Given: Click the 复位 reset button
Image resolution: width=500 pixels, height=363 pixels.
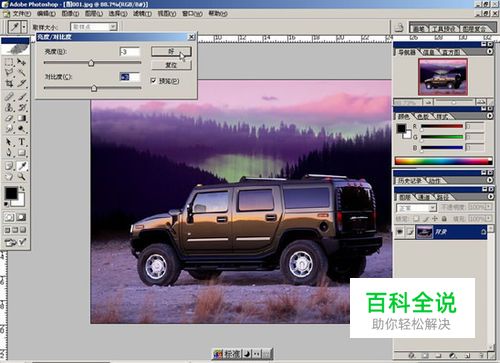Looking at the screenshot, I should click(171, 65).
